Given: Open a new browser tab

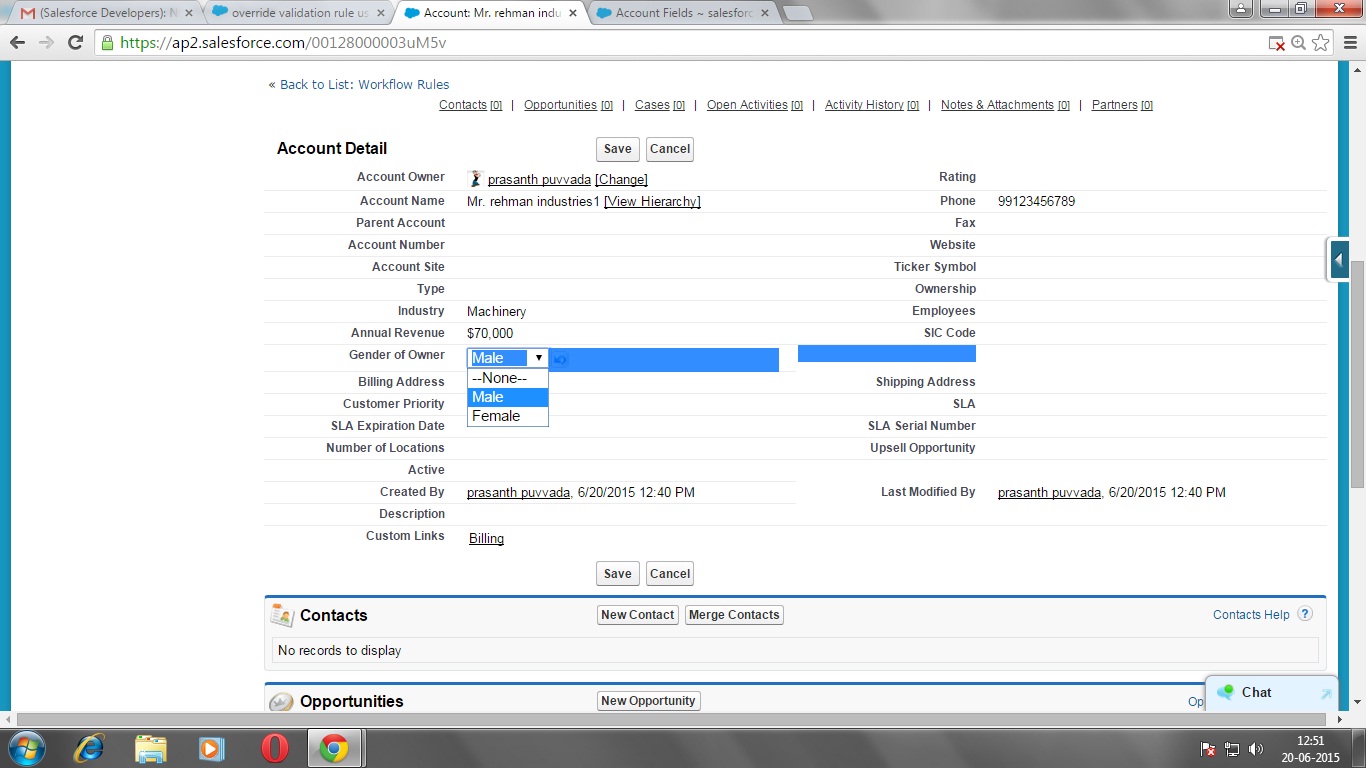Looking at the screenshot, I should (797, 13).
